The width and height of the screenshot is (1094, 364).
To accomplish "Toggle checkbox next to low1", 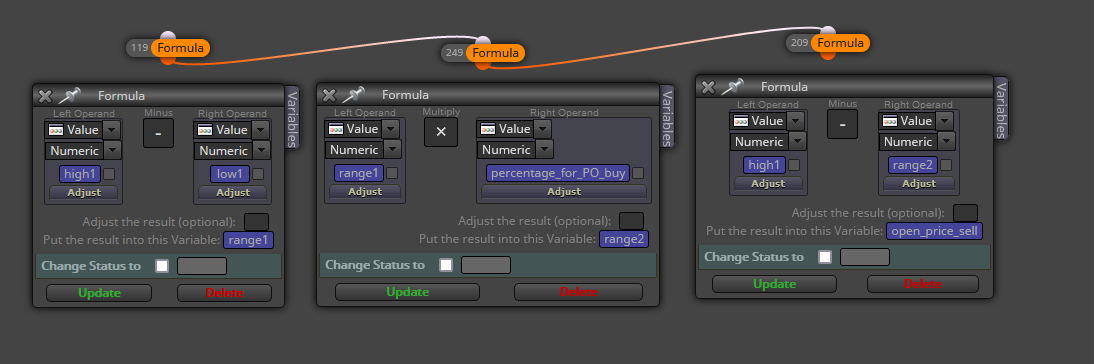I will pyautogui.click(x=258, y=174).
